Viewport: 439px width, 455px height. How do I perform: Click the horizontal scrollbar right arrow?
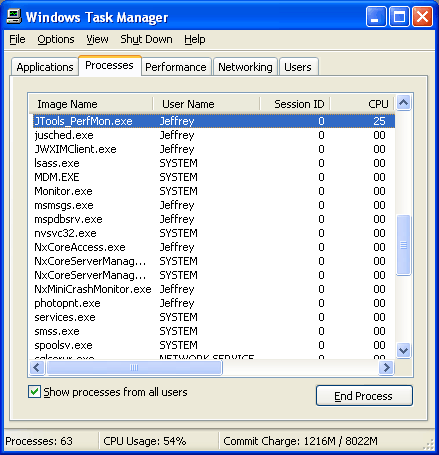(387, 368)
